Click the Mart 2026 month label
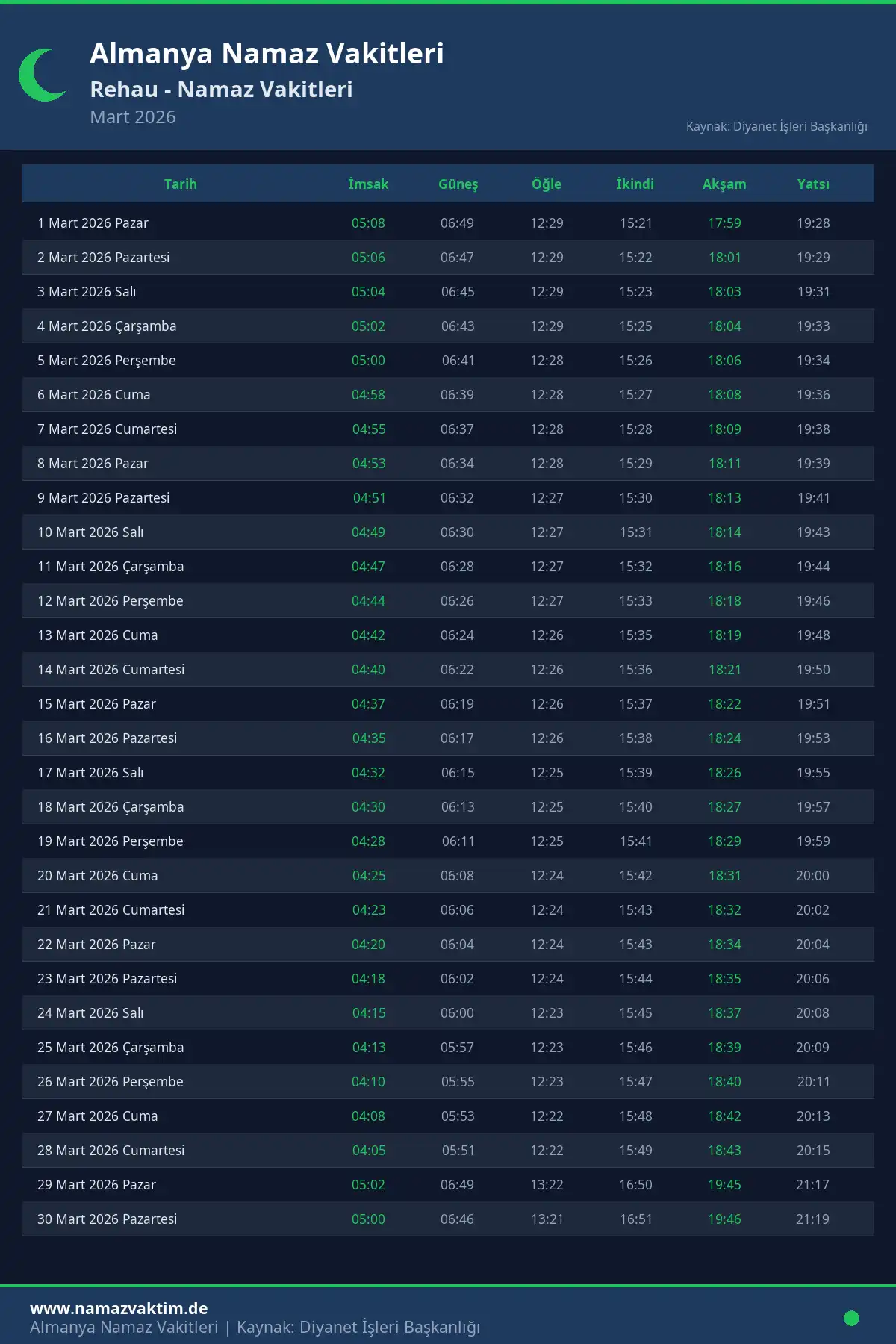The image size is (896, 1344). point(133,117)
